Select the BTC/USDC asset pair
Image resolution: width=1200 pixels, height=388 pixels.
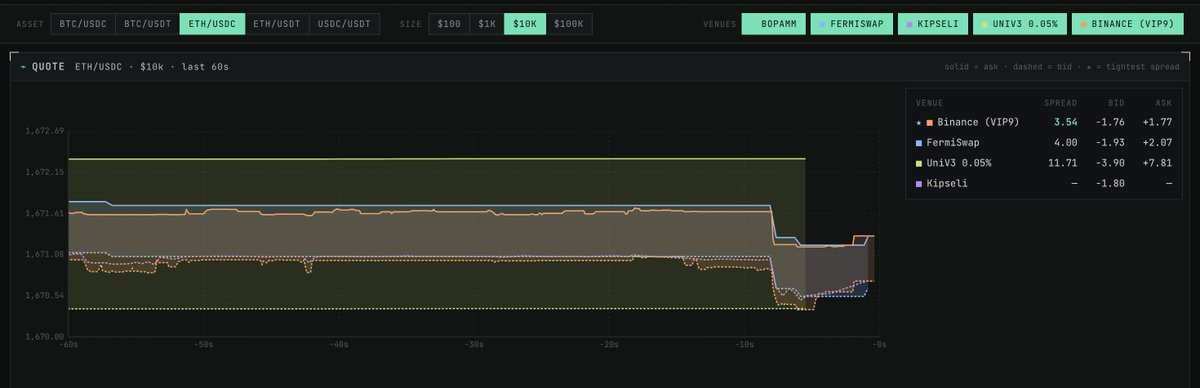click(83, 23)
